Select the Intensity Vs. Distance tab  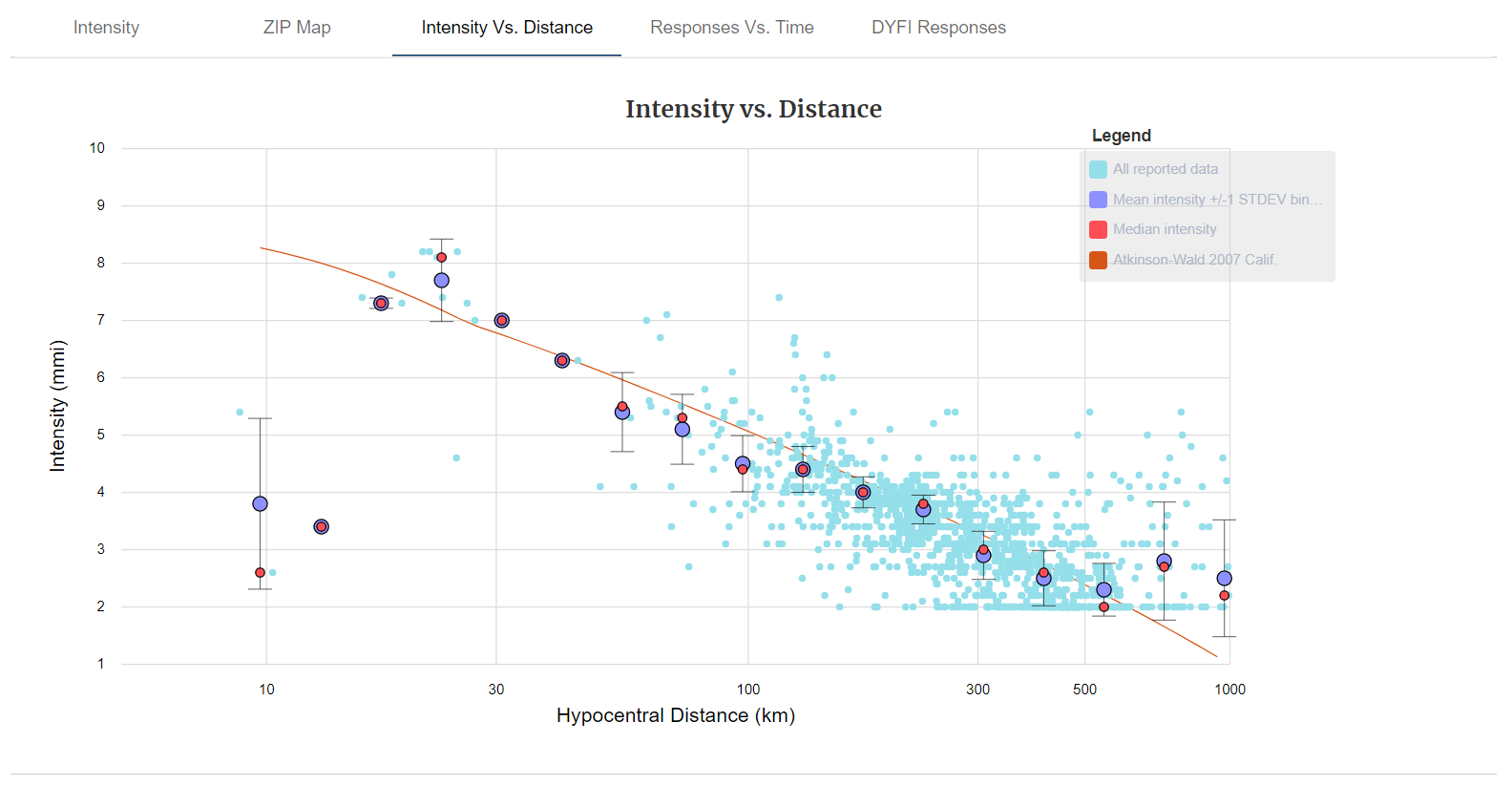pyautogui.click(x=507, y=28)
